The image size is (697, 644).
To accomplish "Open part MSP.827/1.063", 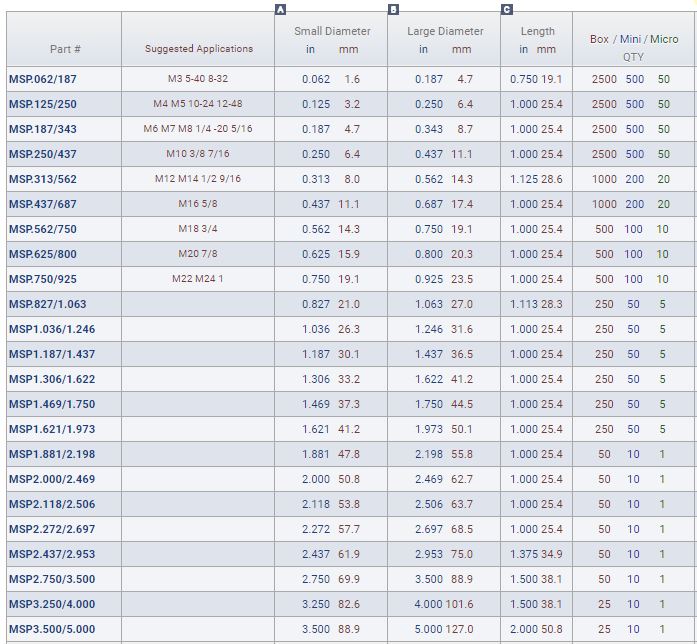I will click(x=47, y=304).
